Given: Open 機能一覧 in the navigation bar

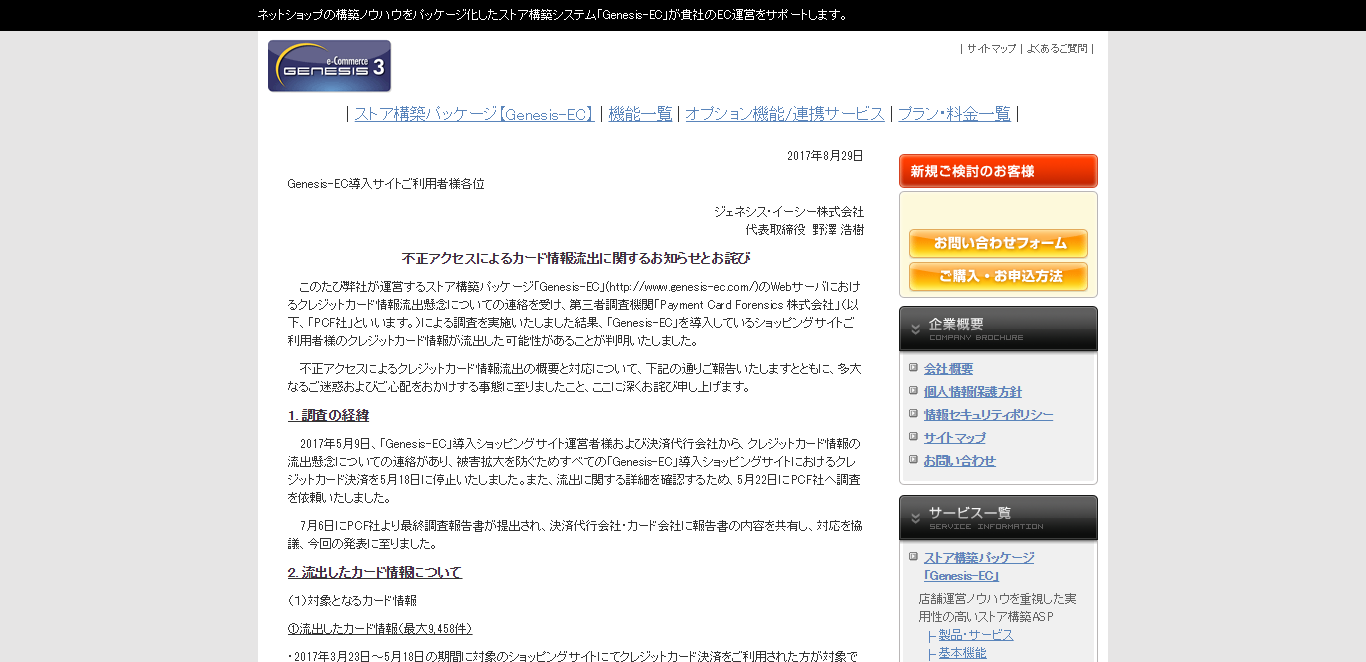Looking at the screenshot, I should click(x=640, y=114).
